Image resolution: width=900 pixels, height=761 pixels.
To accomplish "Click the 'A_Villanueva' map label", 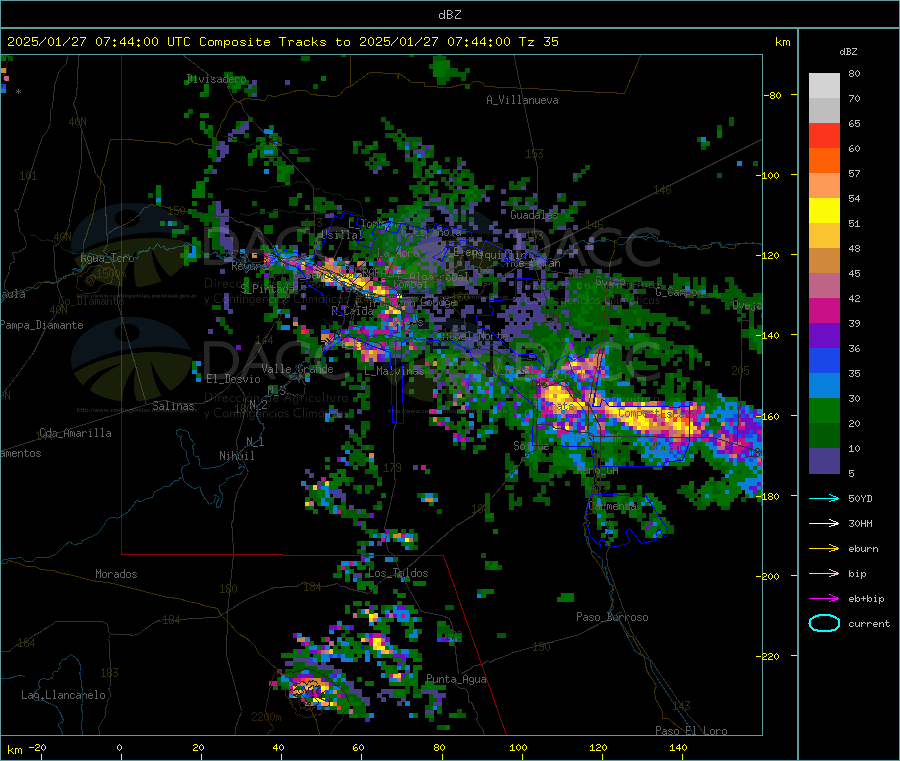I will (522, 100).
